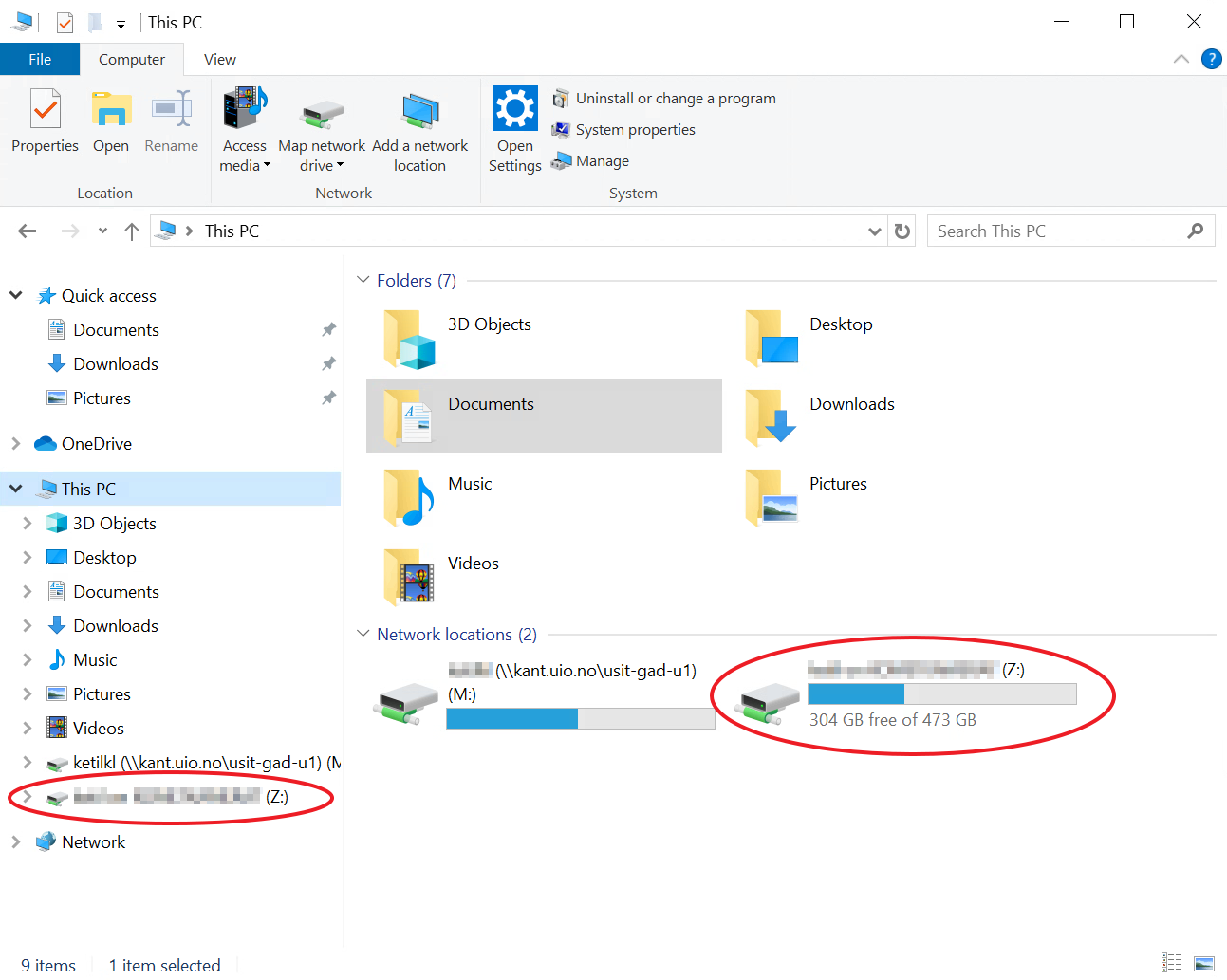Click the Rename ribbon icon
Viewport: 1227px width, 980px height.
[x=172, y=120]
